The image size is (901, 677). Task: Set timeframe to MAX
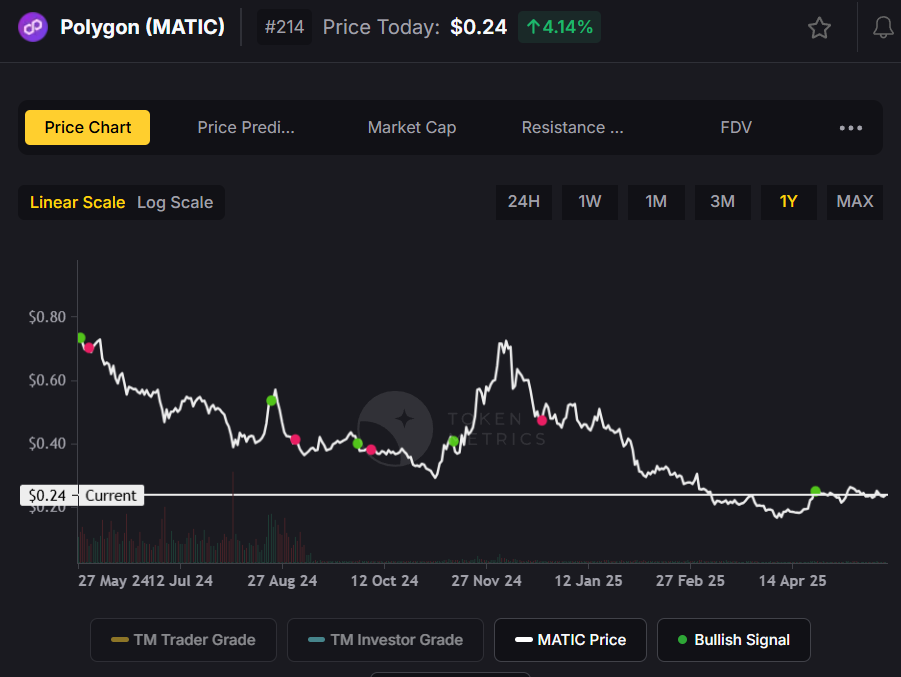click(x=854, y=202)
